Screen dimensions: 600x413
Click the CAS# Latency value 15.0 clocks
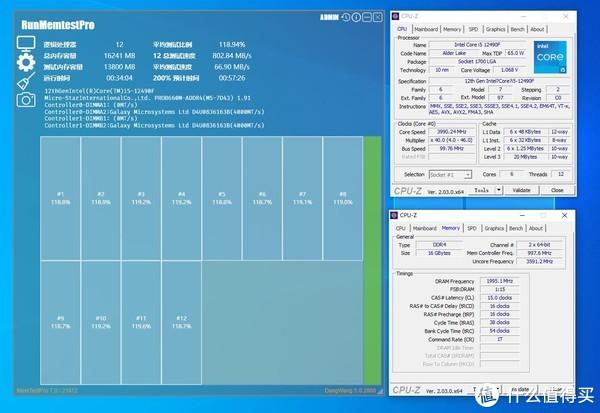pyautogui.click(x=500, y=298)
